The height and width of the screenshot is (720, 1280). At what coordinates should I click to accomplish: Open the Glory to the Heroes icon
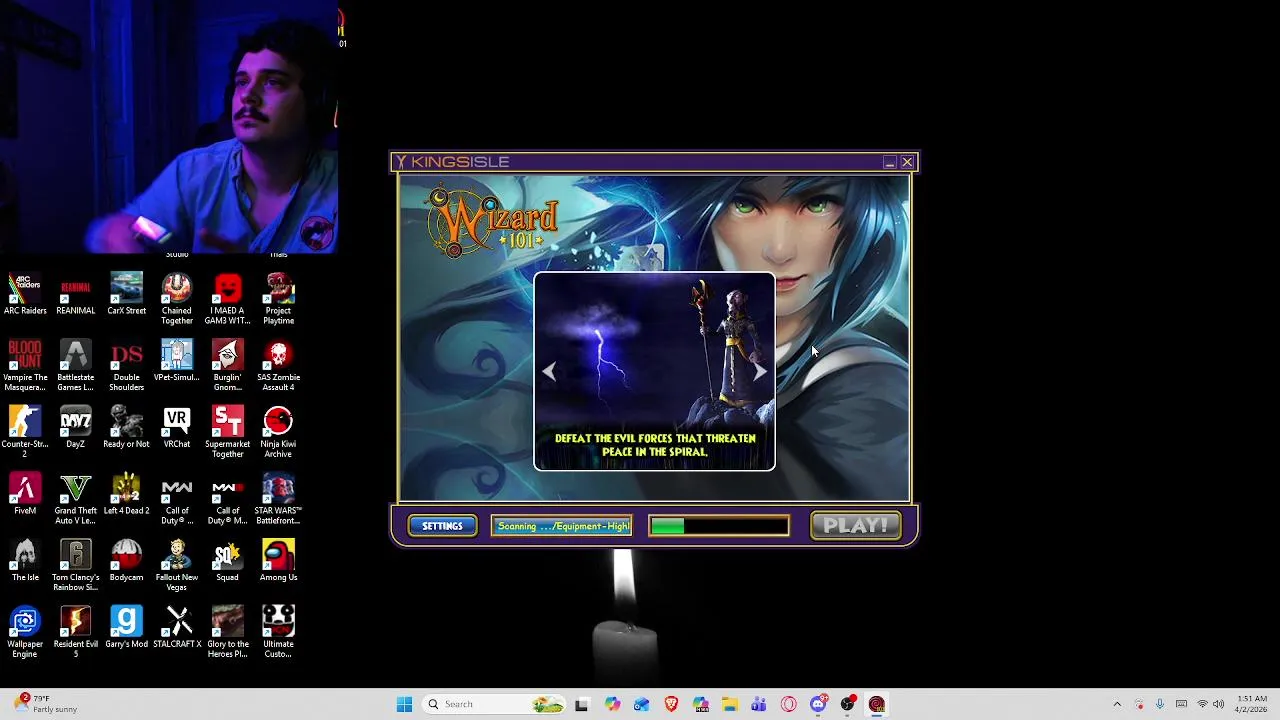[x=227, y=633]
